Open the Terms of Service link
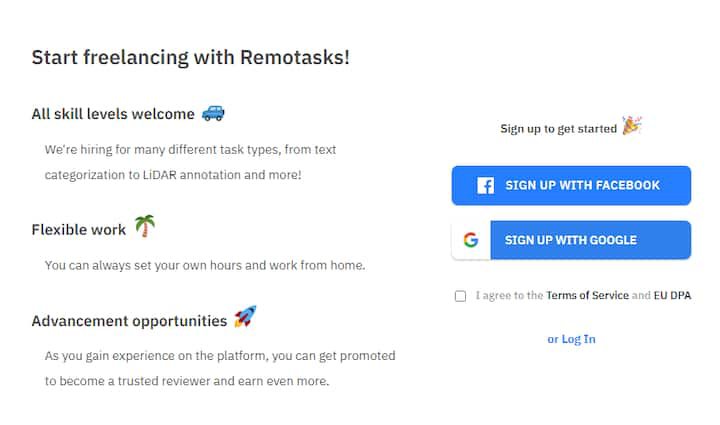 tap(587, 296)
